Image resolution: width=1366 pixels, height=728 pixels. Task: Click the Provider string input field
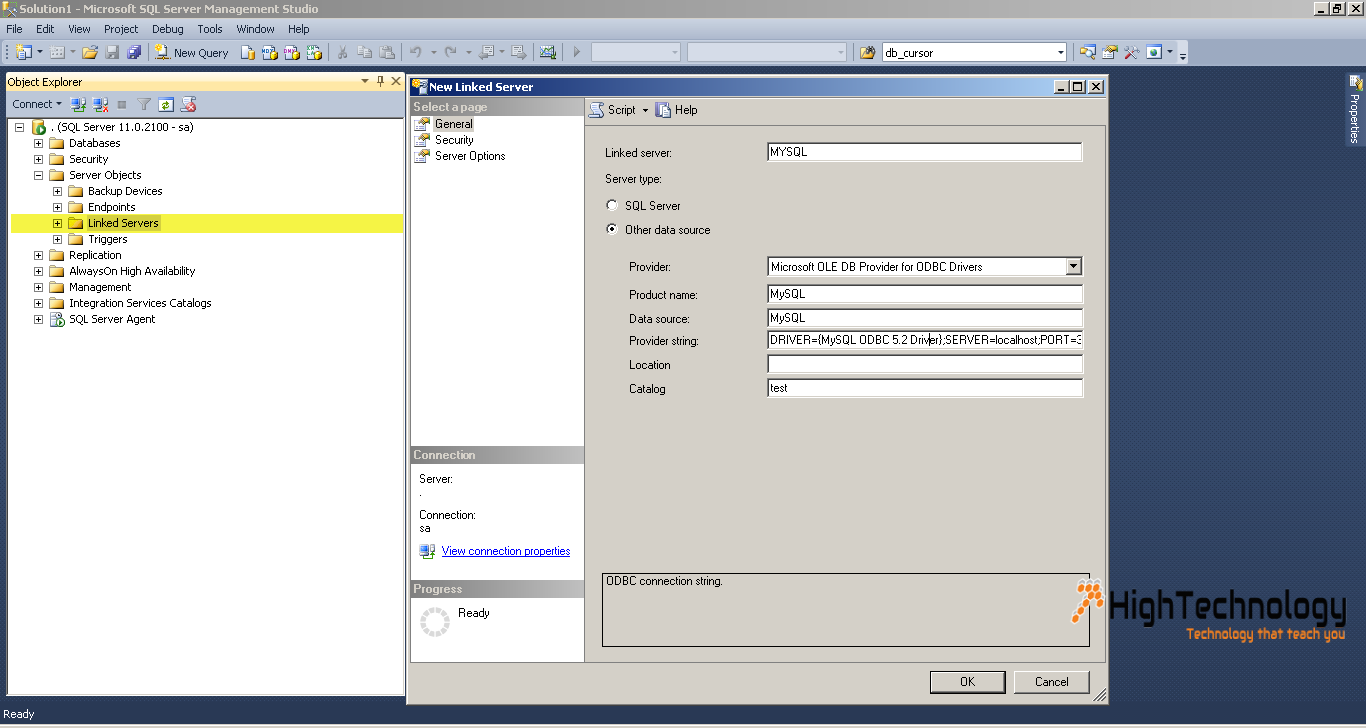click(924, 340)
